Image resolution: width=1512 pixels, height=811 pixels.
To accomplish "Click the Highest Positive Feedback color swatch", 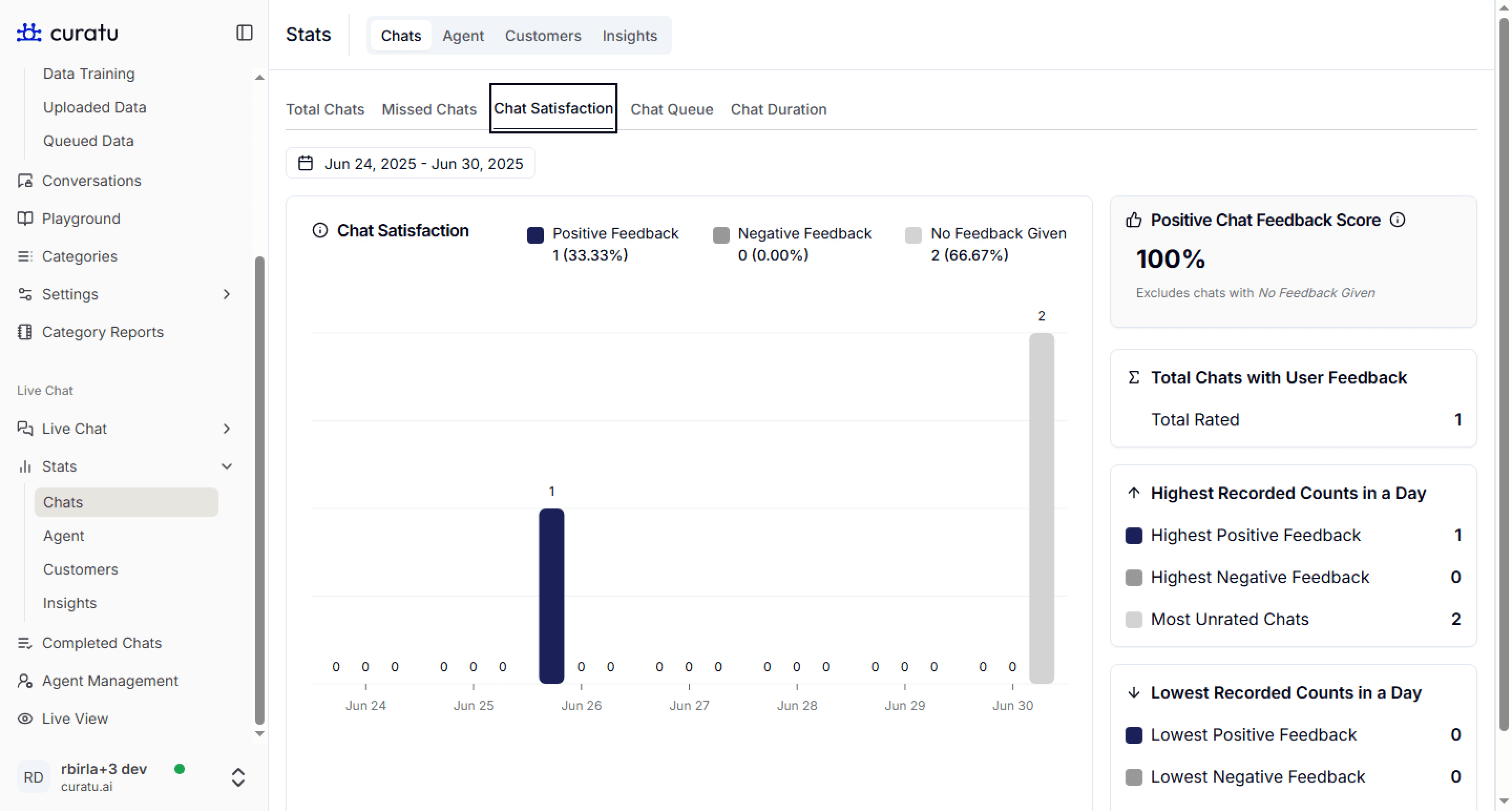I will [x=1133, y=536].
